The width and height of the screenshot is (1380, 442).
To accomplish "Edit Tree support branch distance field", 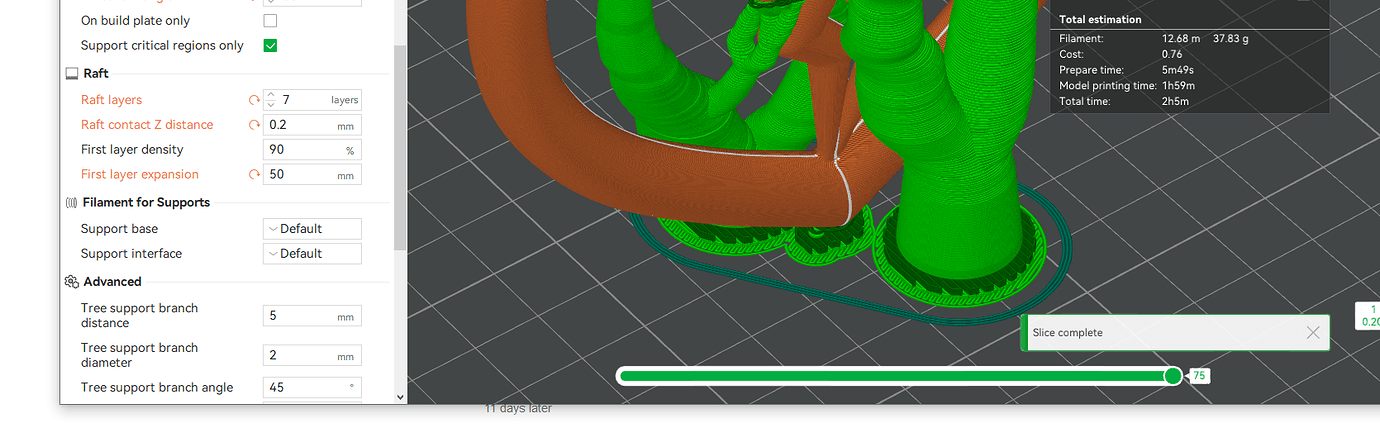I will (312, 316).
